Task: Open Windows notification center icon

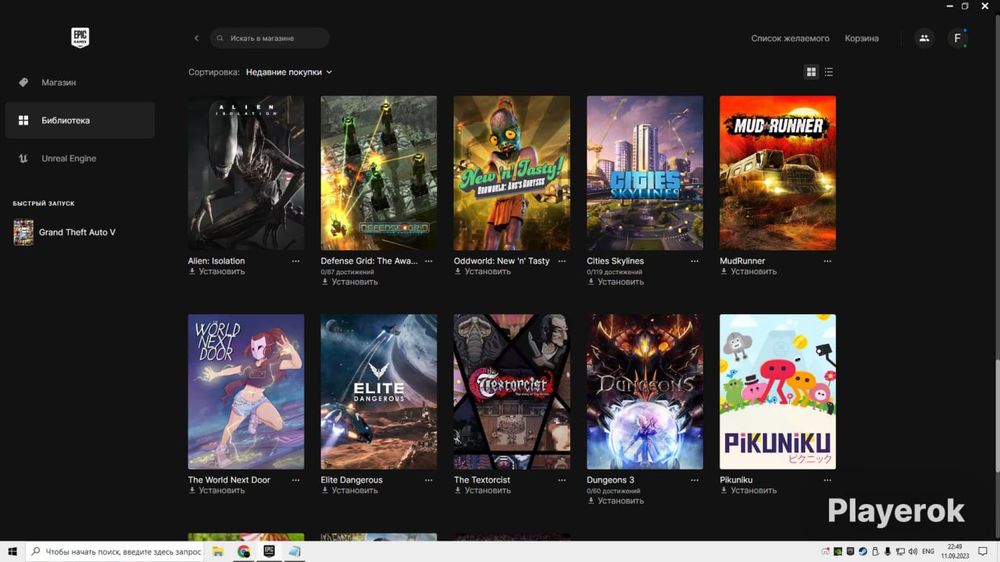Action: [983, 551]
